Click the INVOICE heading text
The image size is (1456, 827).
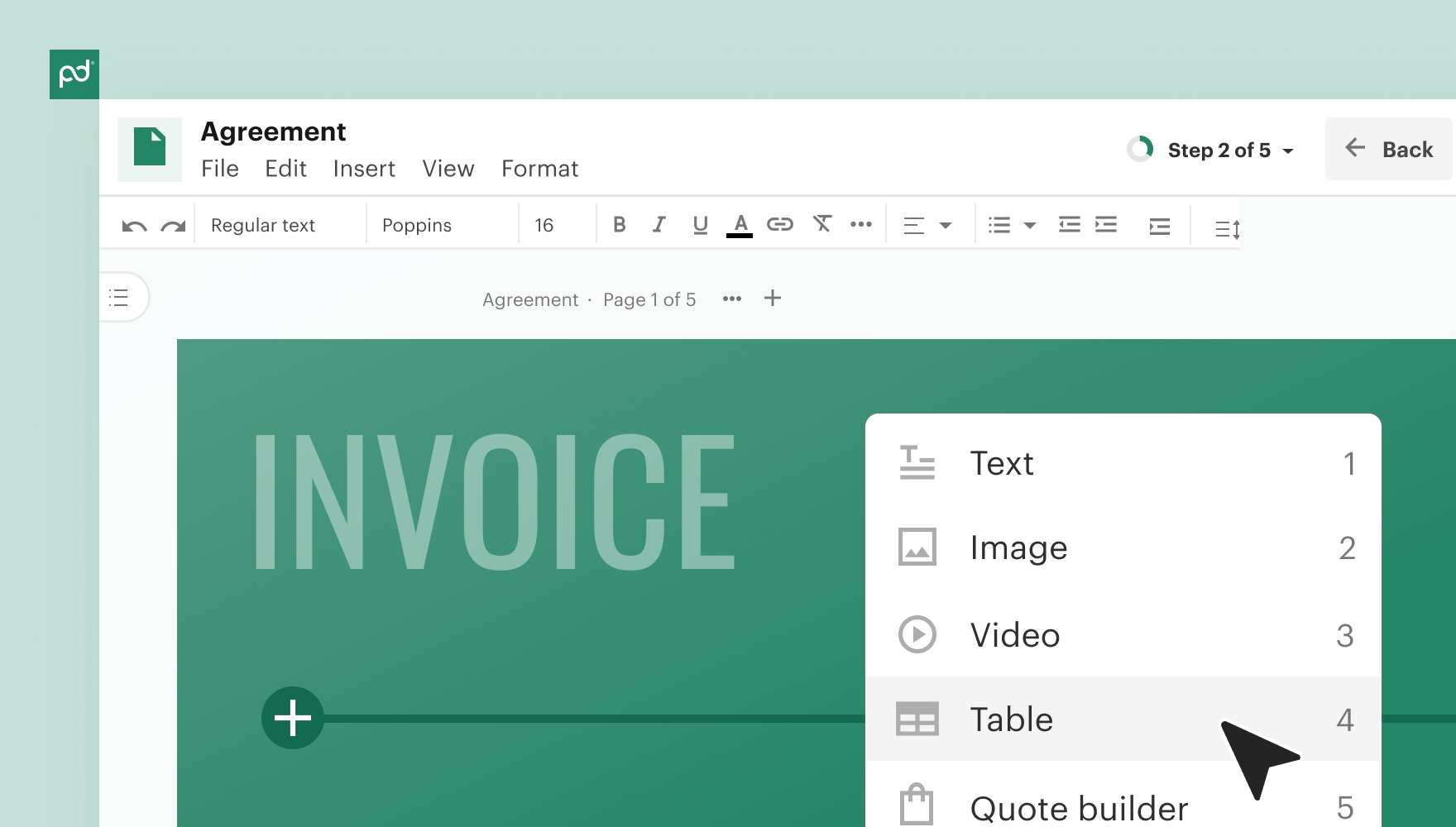495,502
